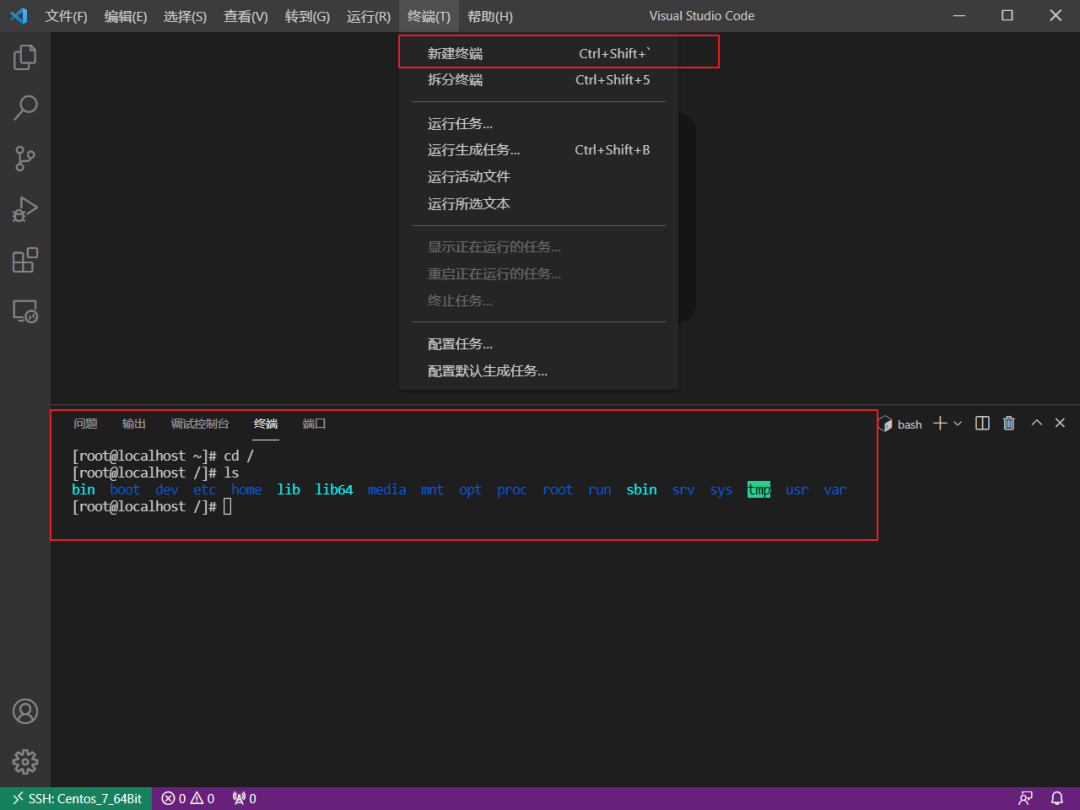Open the 选择(S) menu
This screenshot has height=810, width=1080.
point(185,17)
